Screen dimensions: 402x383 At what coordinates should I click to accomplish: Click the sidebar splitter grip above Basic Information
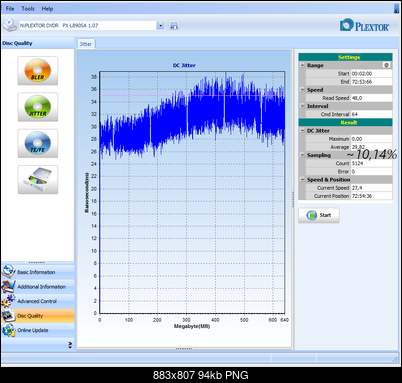coord(37,262)
